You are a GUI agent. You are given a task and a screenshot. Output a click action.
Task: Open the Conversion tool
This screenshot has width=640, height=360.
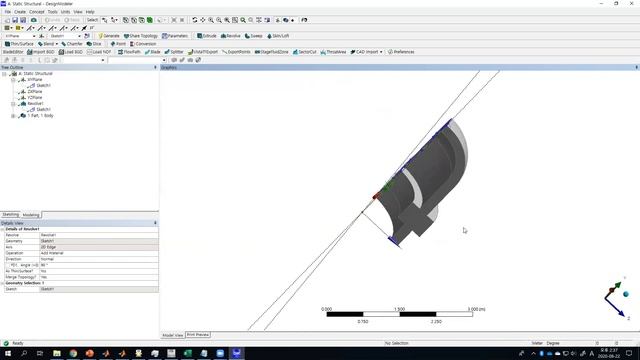(x=143, y=44)
